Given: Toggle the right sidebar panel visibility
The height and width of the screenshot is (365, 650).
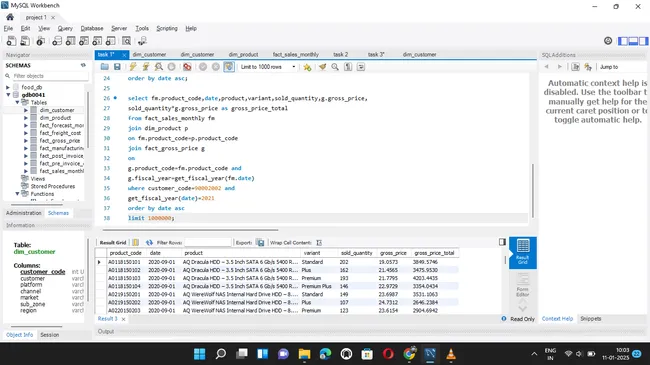Looking at the screenshot, I should click(x=643, y=41).
